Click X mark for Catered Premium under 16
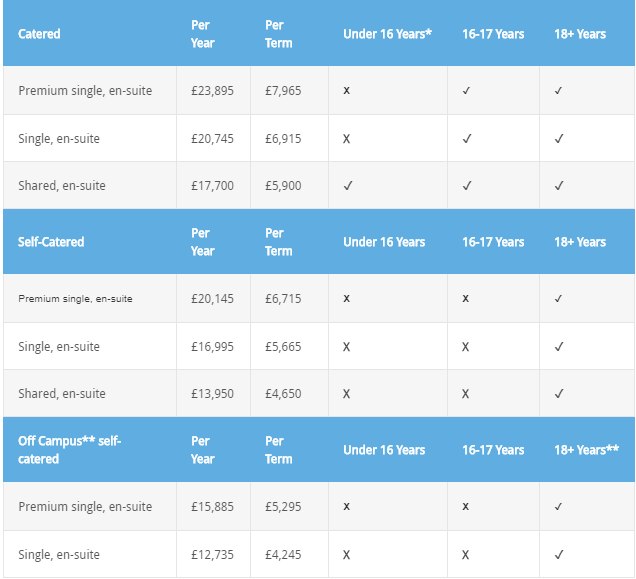The height and width of the screenshot is (579, 636). pyautogui.click(x=346, y=90)
